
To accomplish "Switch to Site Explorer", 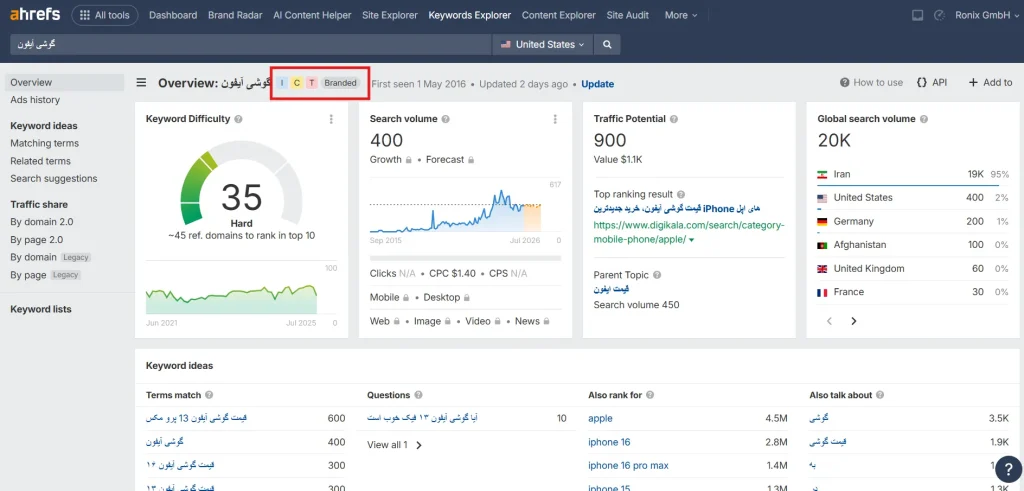I will tap(390, 15).
